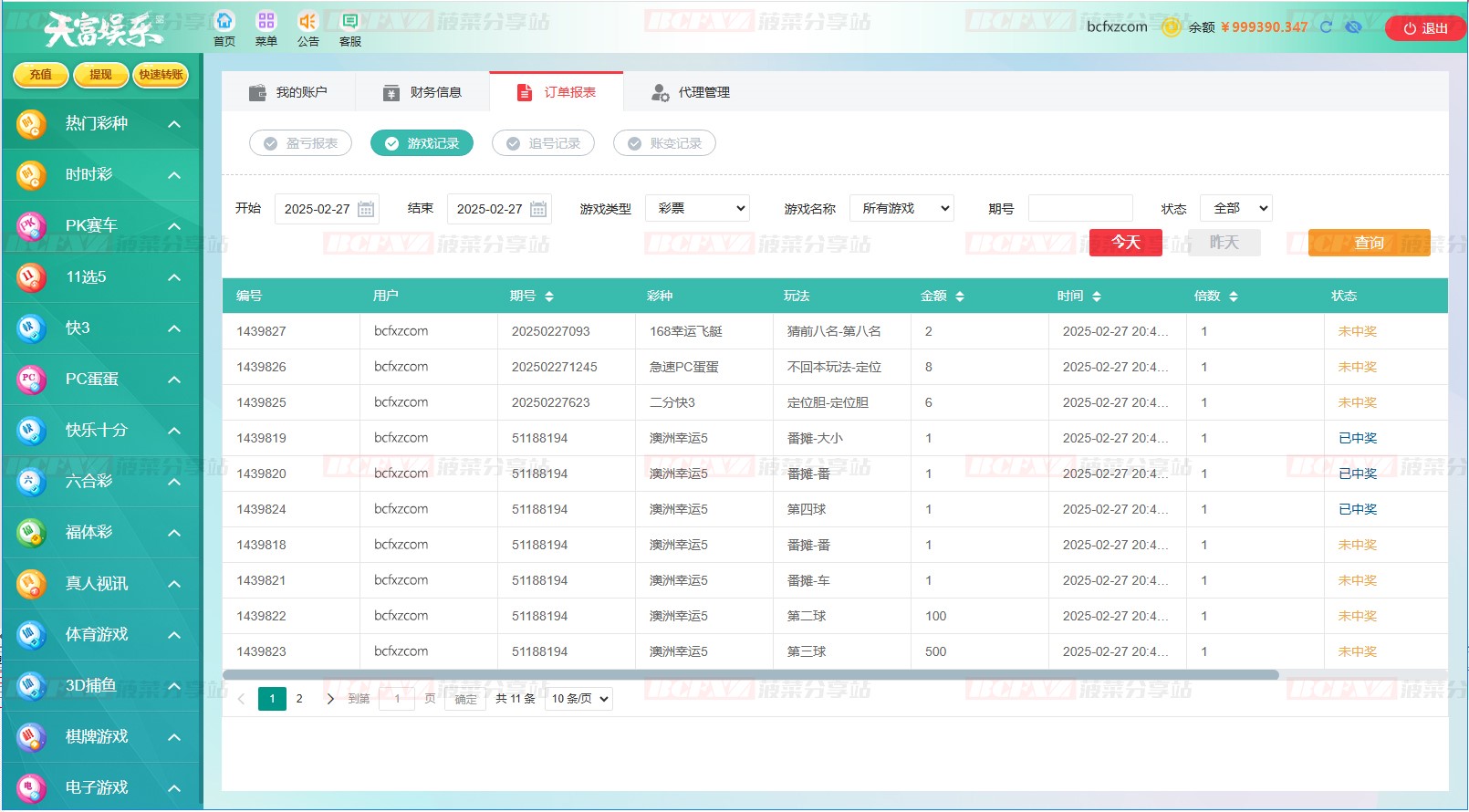This screenshot has height=812, width=1469.
Task: Open the customer service icon
Action: point(349,21)
